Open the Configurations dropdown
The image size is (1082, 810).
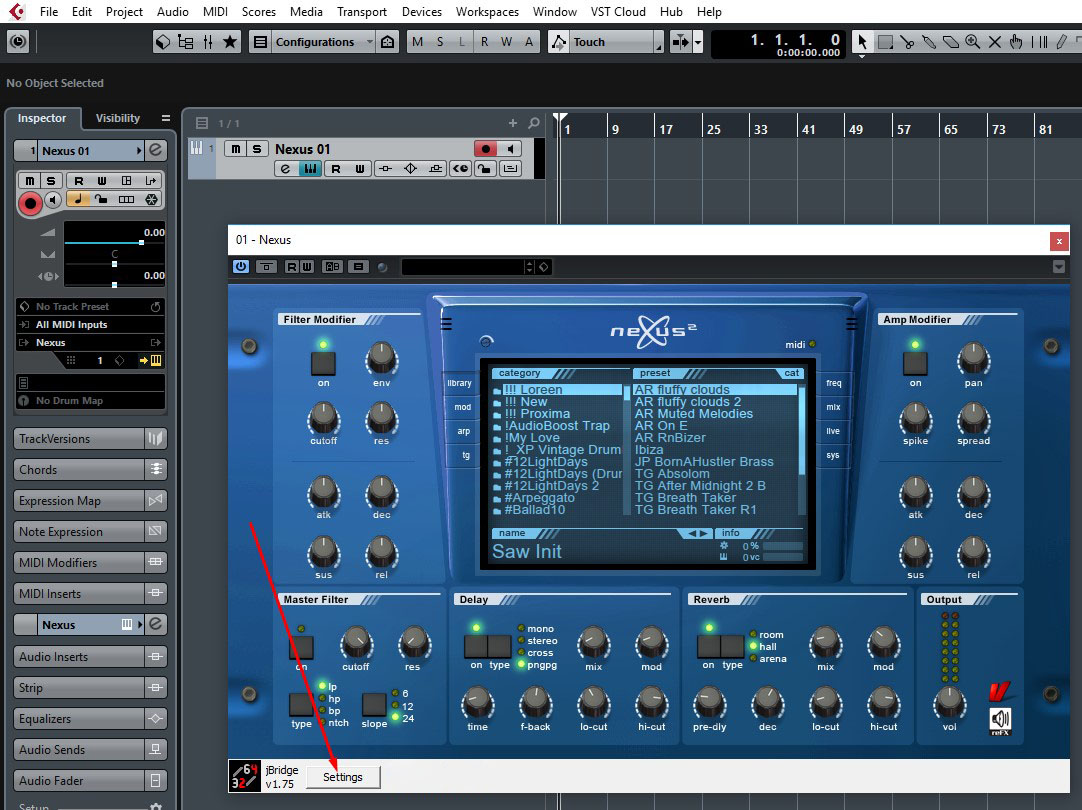(322, 42)
